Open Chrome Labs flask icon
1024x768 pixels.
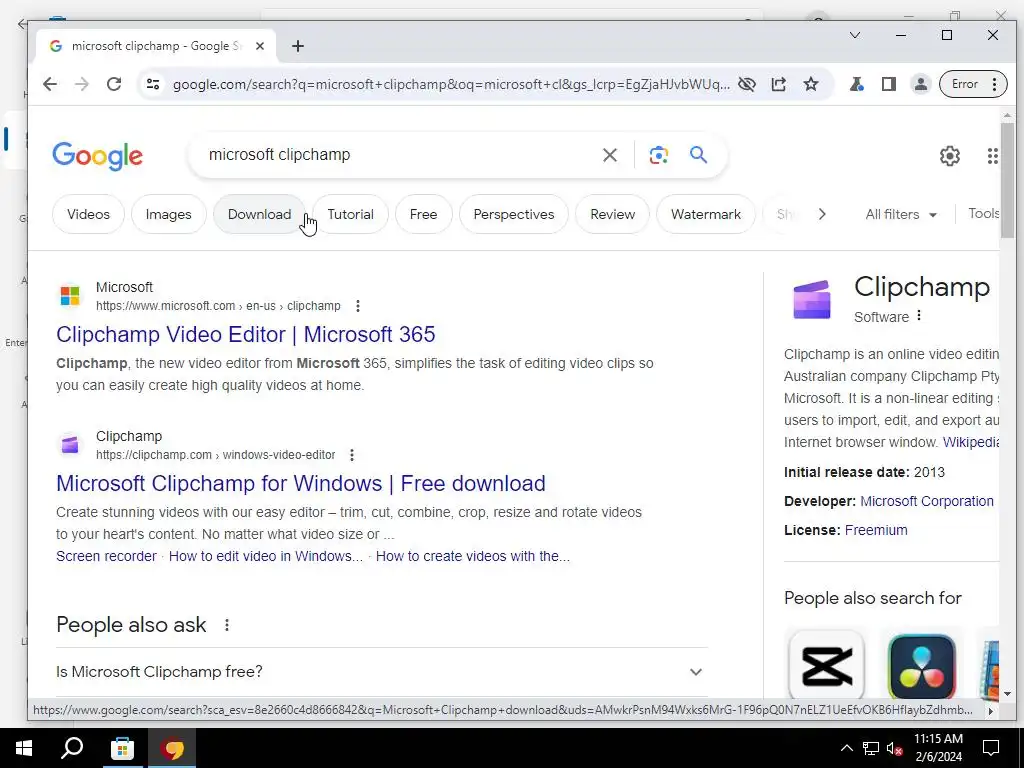856,84
